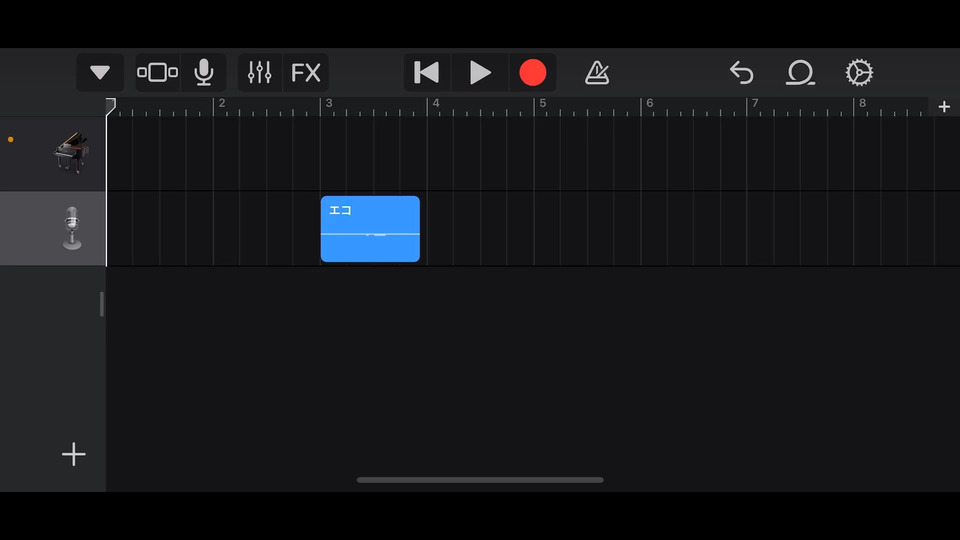The height and width of the screenshot is (540, 960).
Task: Select the microphone audio track header
Action: pyautogui.click(x=55, y=229)
